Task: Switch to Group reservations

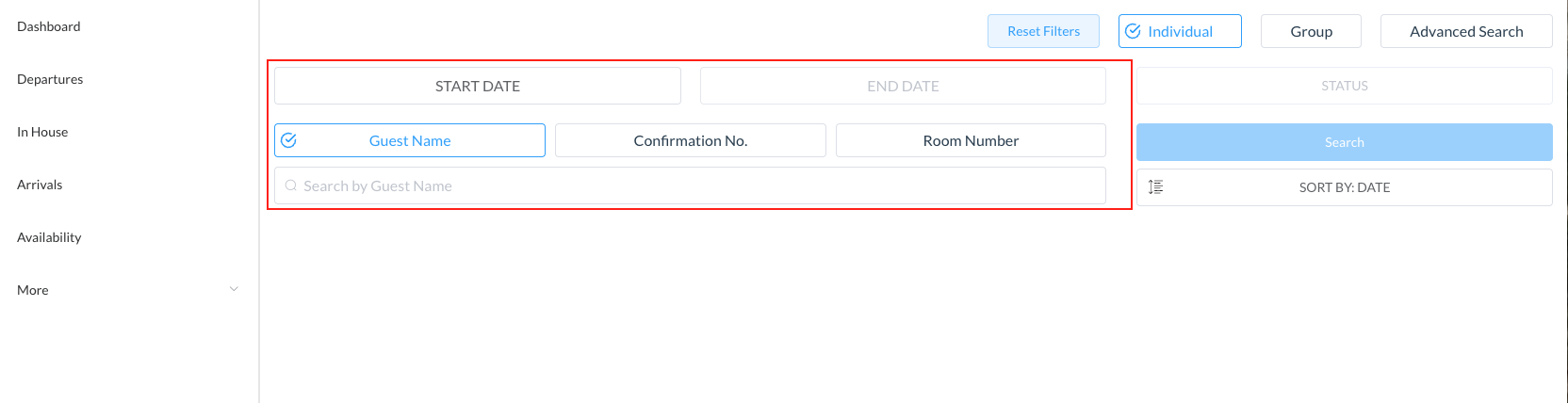Action: [x=1311, y=31]
